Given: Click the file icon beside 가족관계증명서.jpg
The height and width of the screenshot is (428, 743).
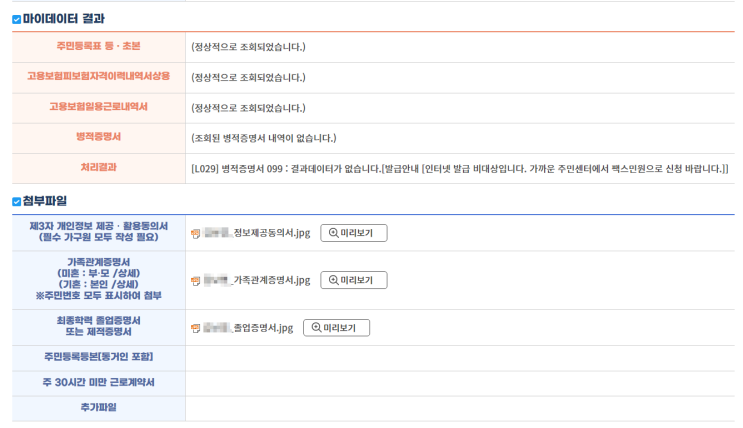Looking at the screenshot, I should [195, 281].
